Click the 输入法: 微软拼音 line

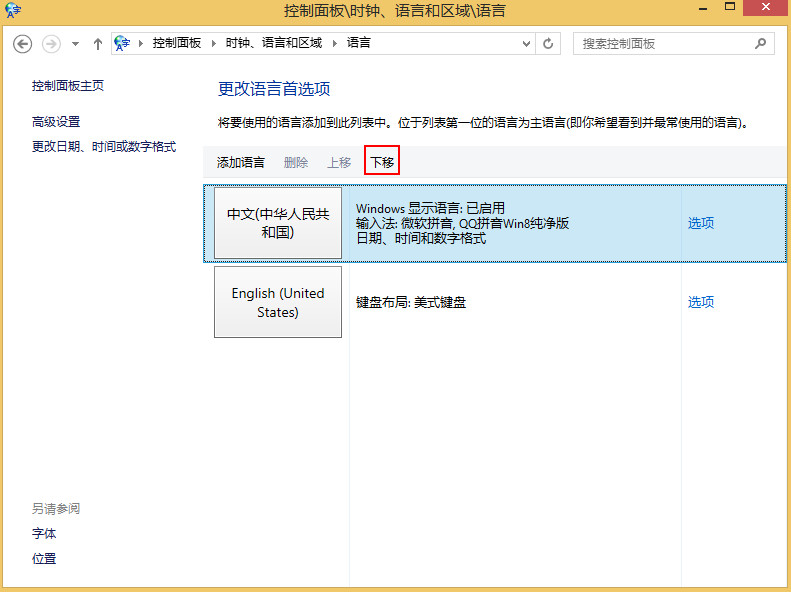click(x=463, y=223)
